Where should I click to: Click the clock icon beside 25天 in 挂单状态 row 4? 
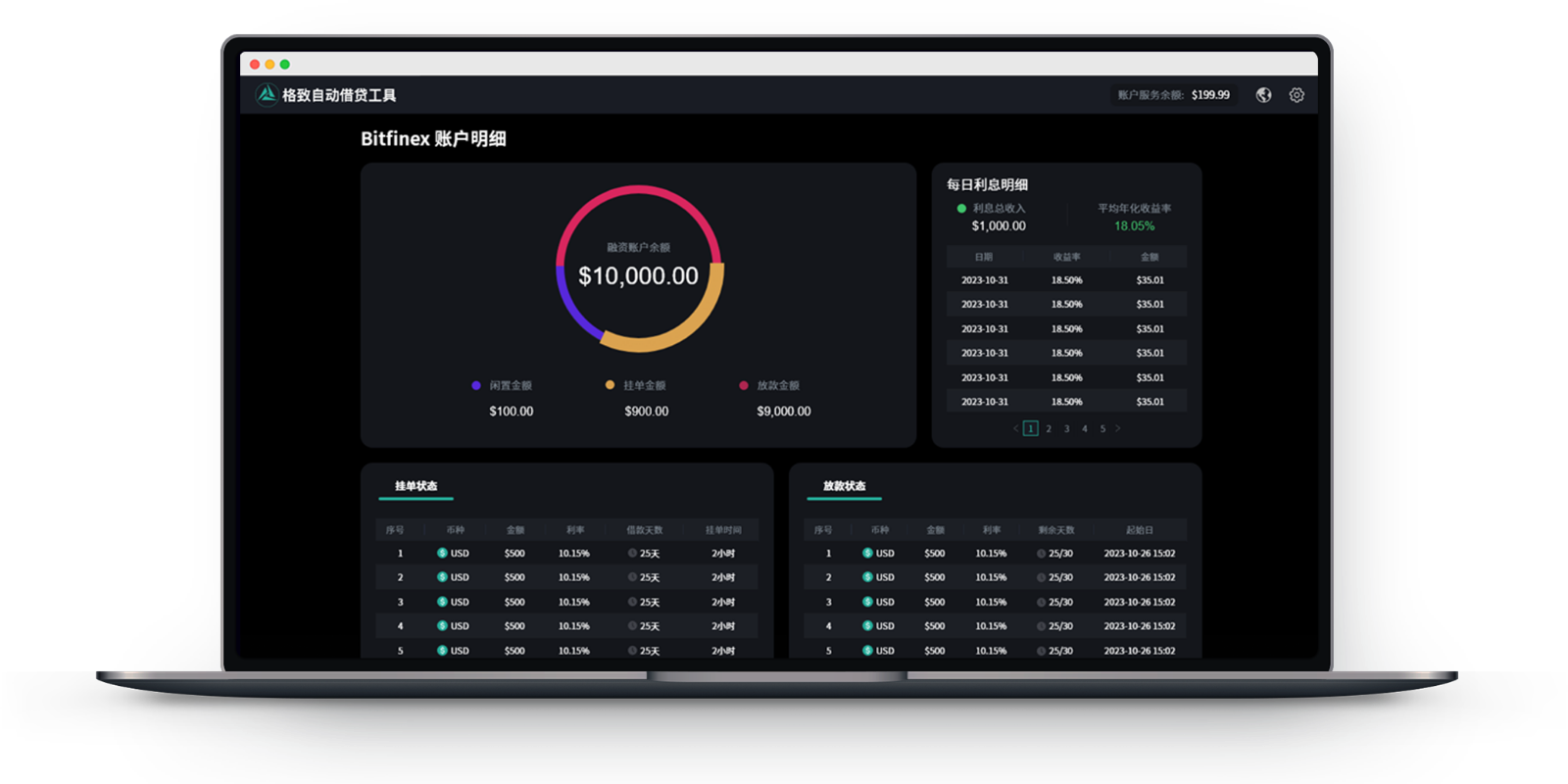click(632, 625)
